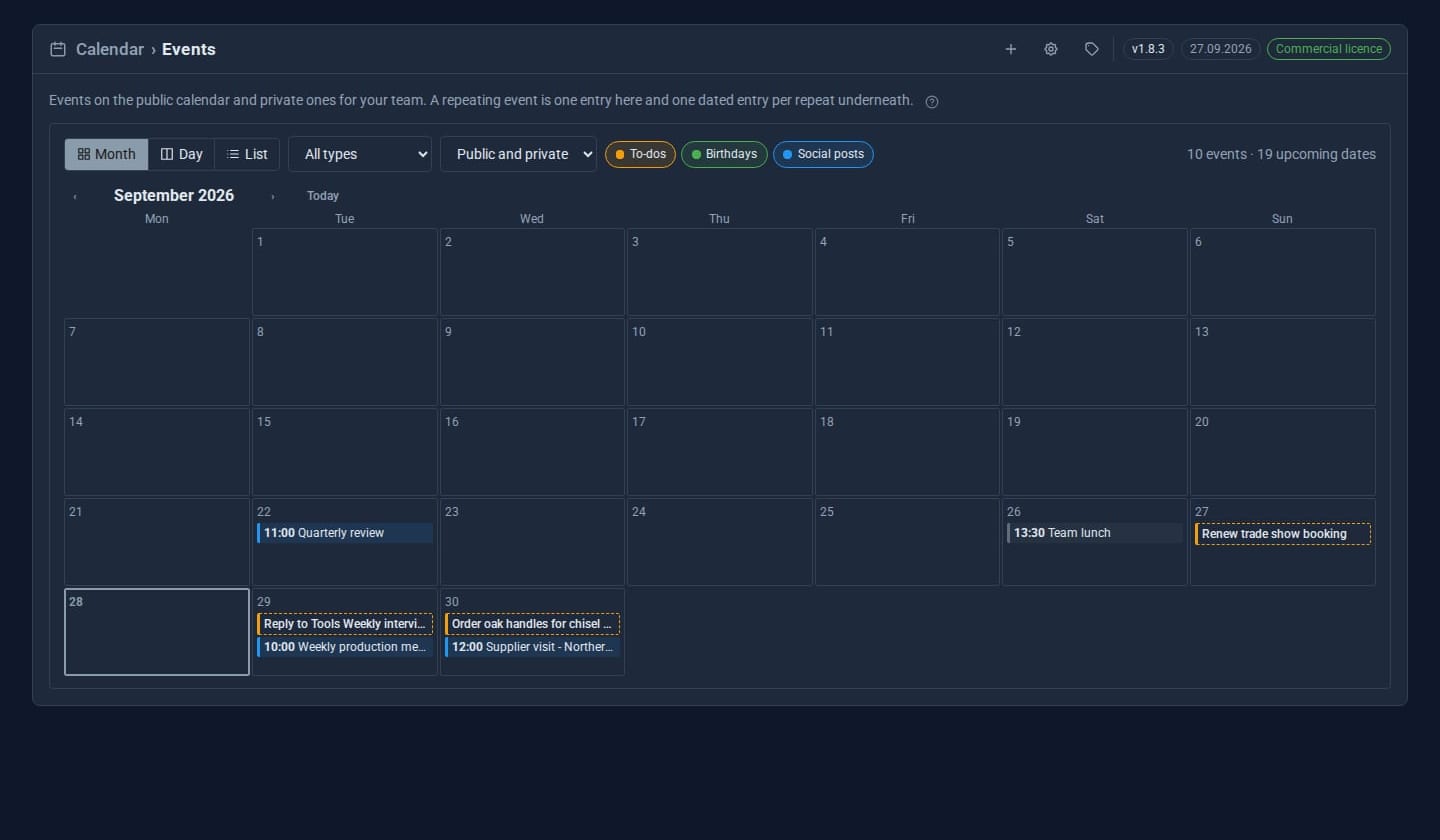Click the plus icon to add event
This screenshot has width=1440, height=840.
(1010, 49)
